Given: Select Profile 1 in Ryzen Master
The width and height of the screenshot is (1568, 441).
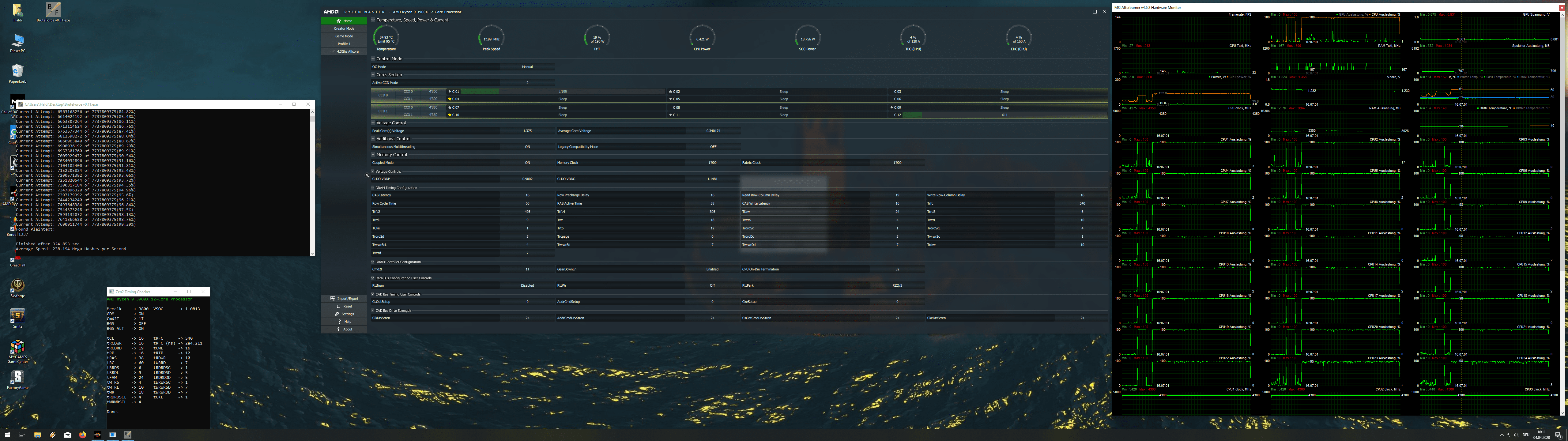Looking at the screenshot, I should point(344,44).
